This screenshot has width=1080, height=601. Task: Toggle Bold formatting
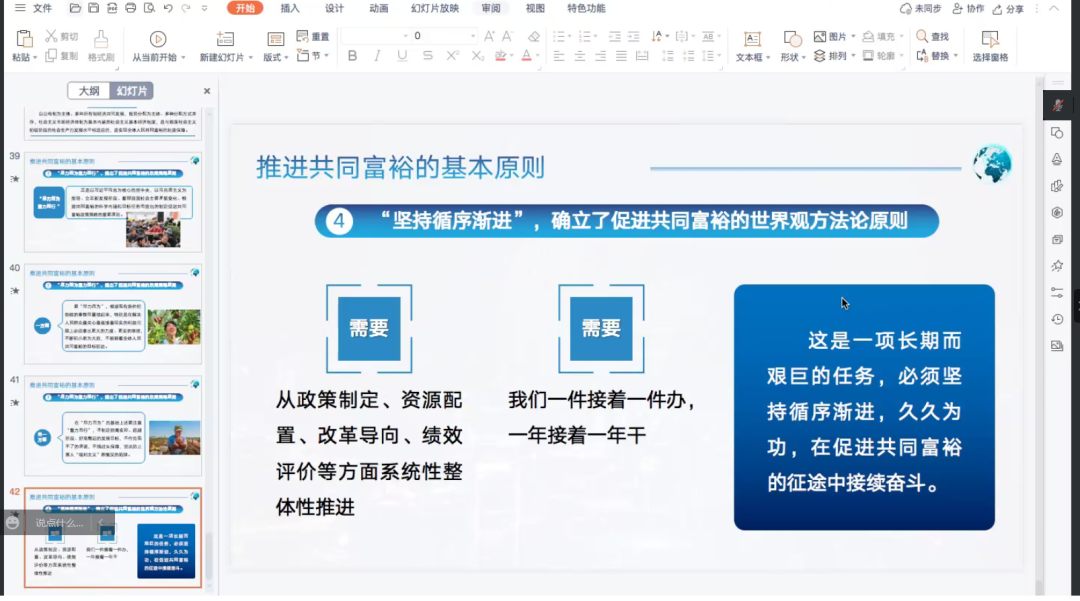click(352, 56)
